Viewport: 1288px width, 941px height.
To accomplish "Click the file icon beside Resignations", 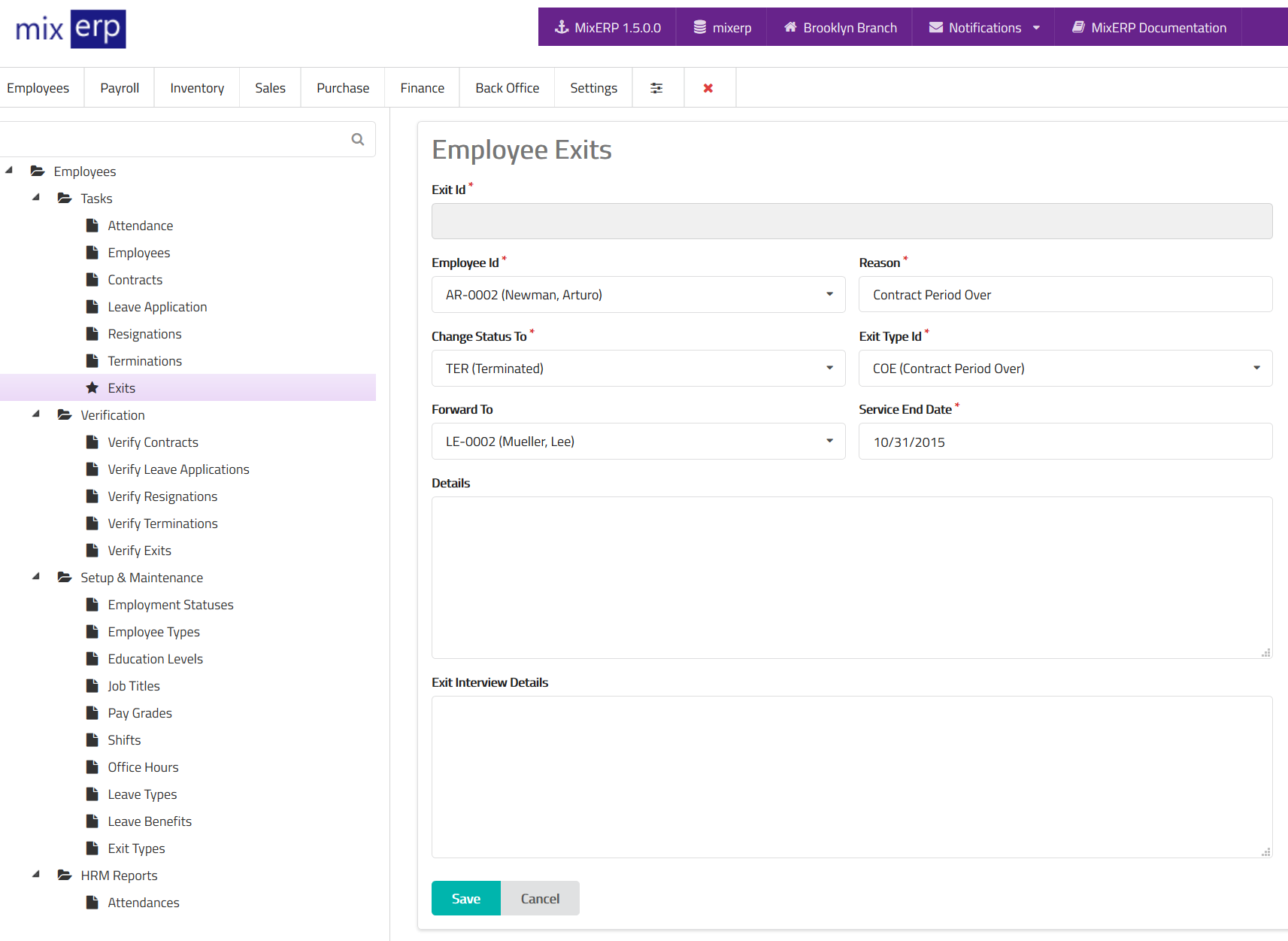I will [x=92, y=333].
